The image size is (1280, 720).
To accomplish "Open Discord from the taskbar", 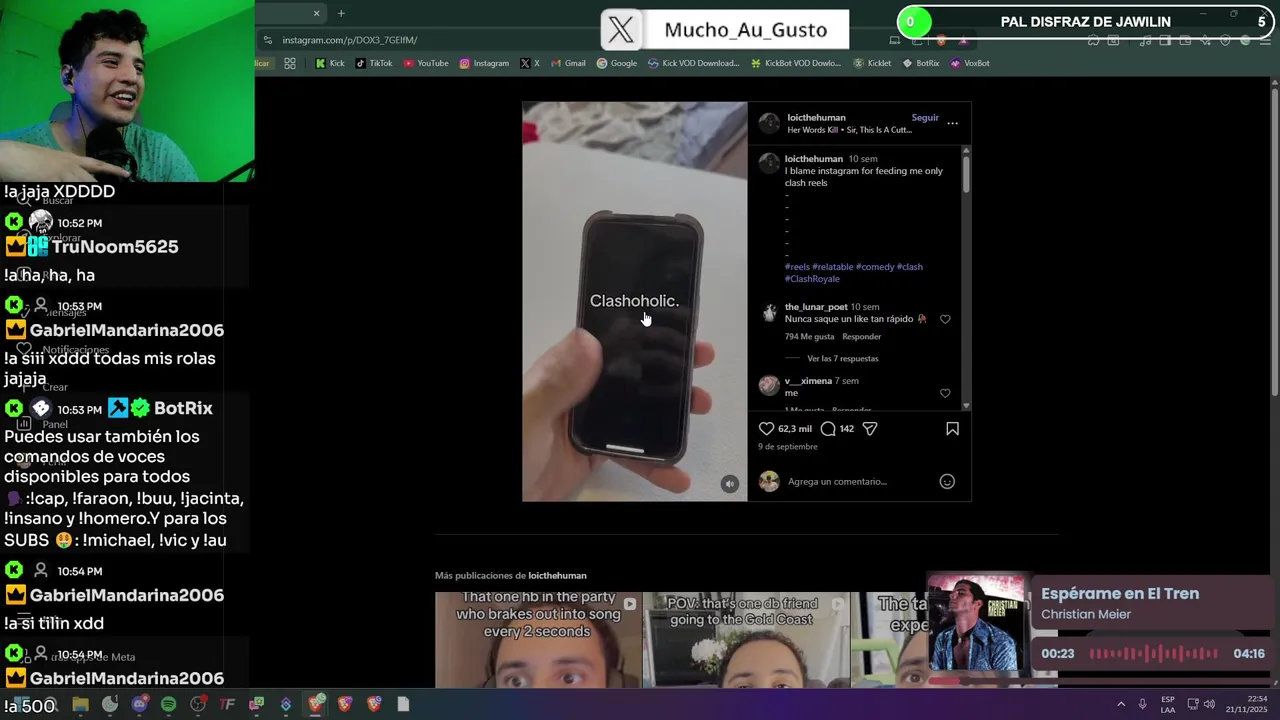I will point(139,705).
